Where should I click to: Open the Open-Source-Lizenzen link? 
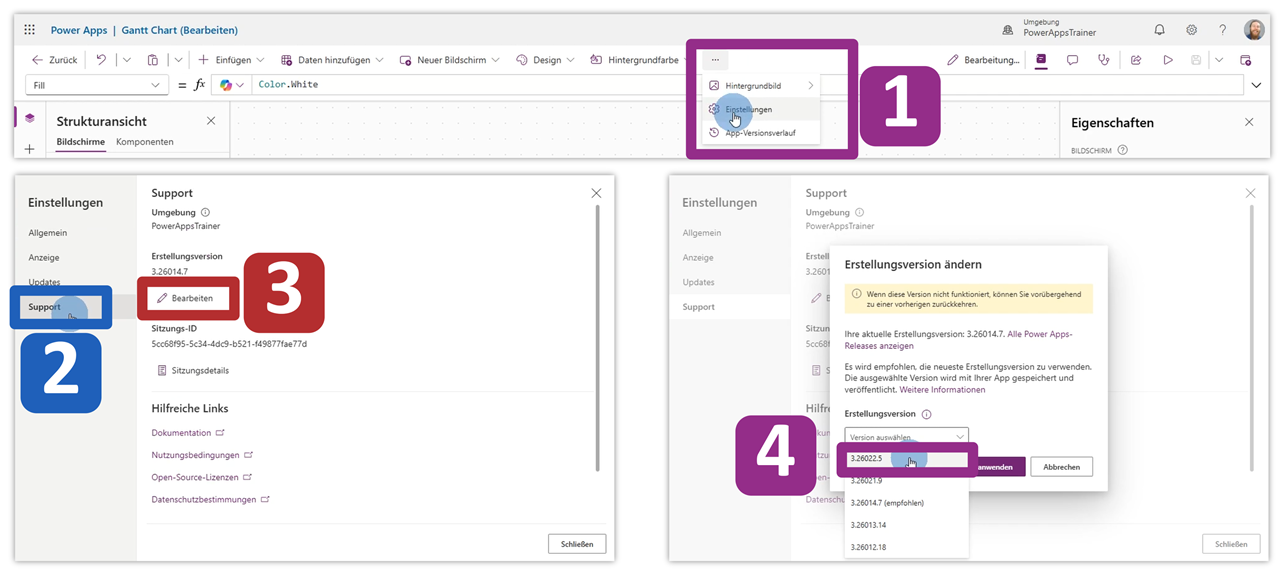(201, 477)
